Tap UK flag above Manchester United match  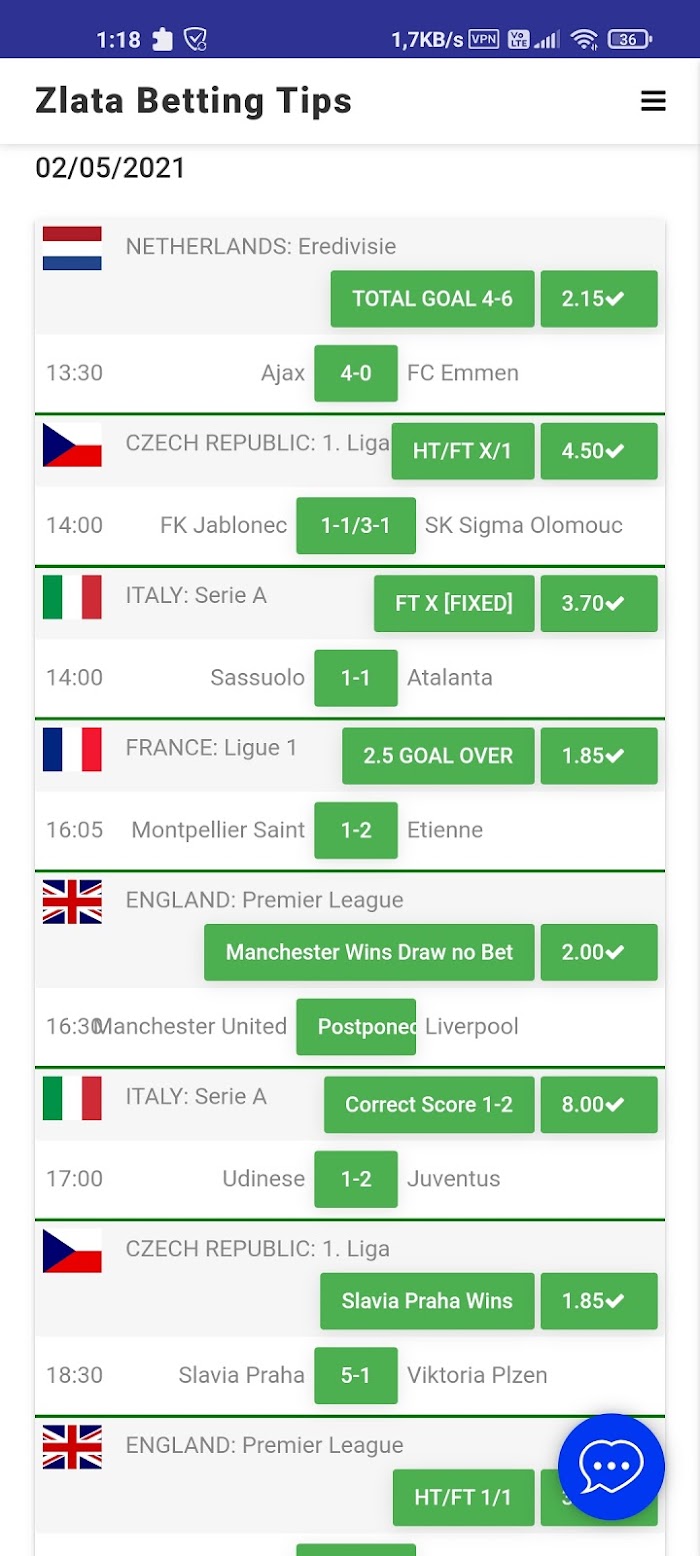72,901
